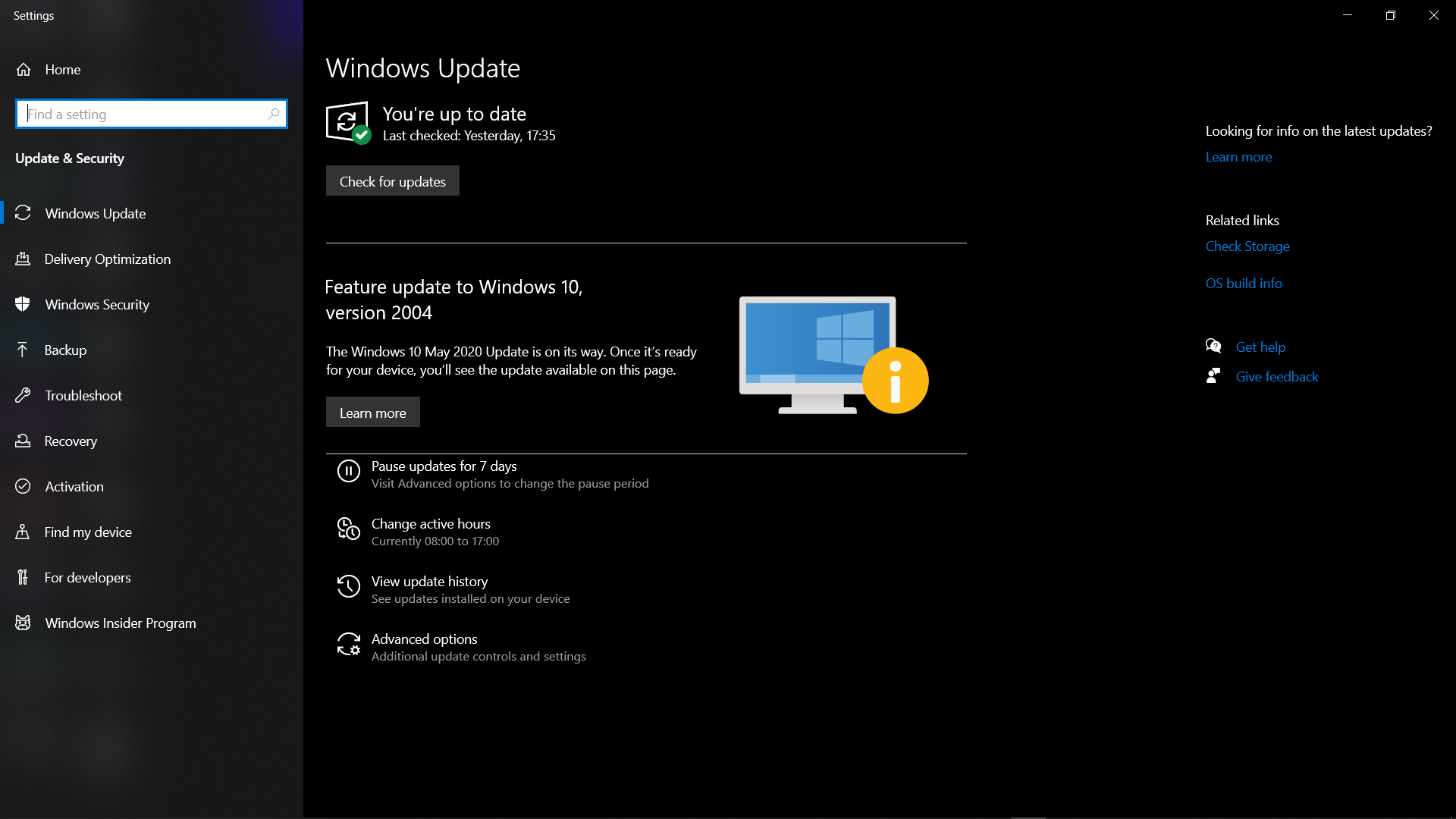The height and width of the screenshot is (819, 1456).
Task: Click the "Windows Update" page title
Action: tap(423, 68)
